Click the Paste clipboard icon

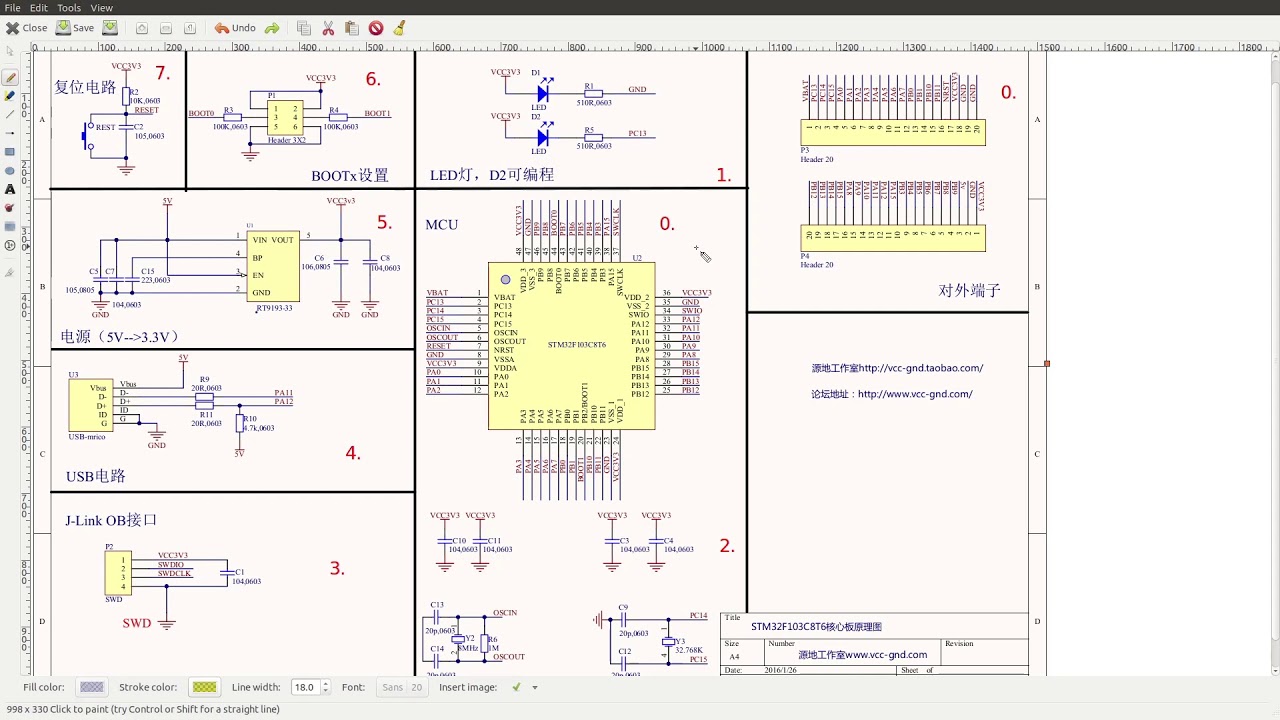pyautogui.click(x=352, y=28)
